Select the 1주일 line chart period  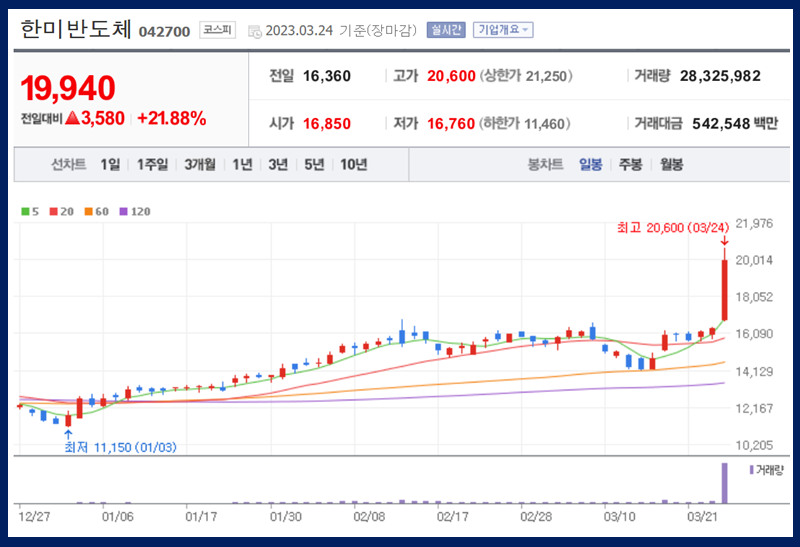pos(152,164)
